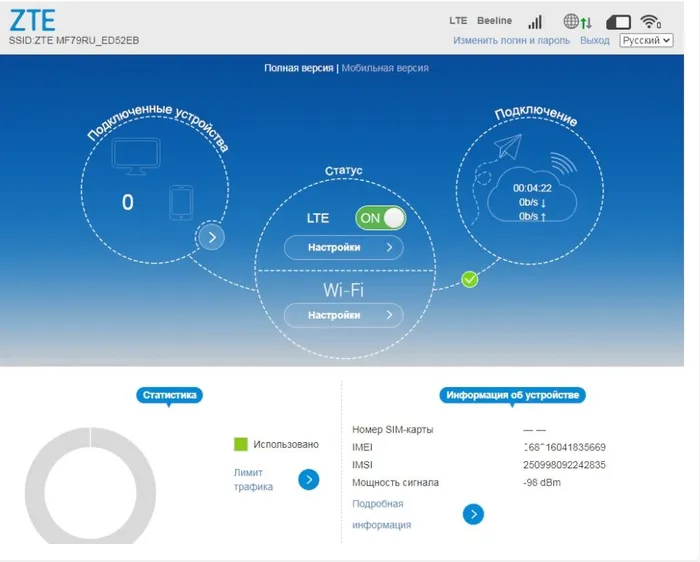Click the signal strength bars icon

pyautogui.click(x=535, y=21)
